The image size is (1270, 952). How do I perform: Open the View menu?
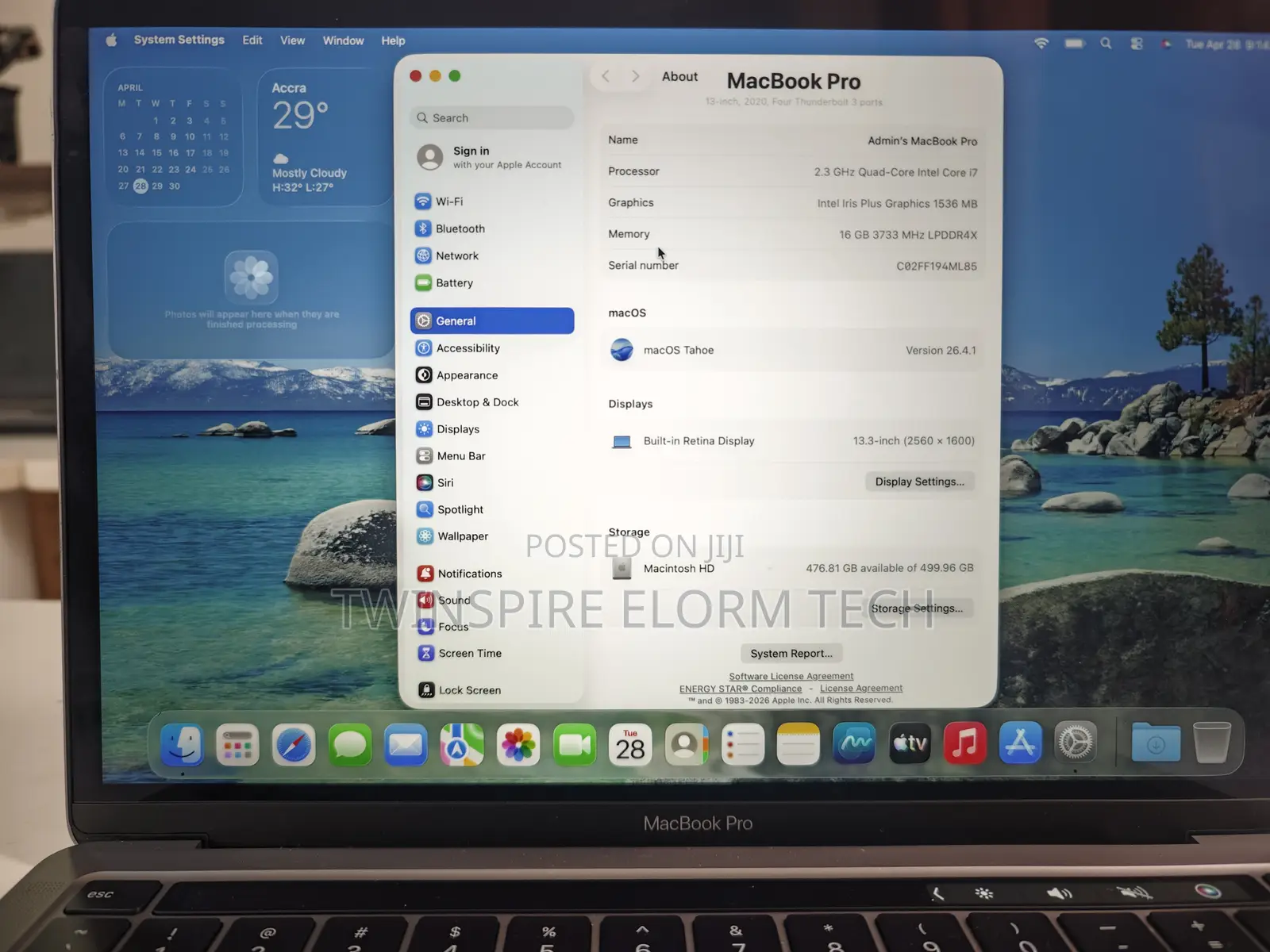pos(292,40)
